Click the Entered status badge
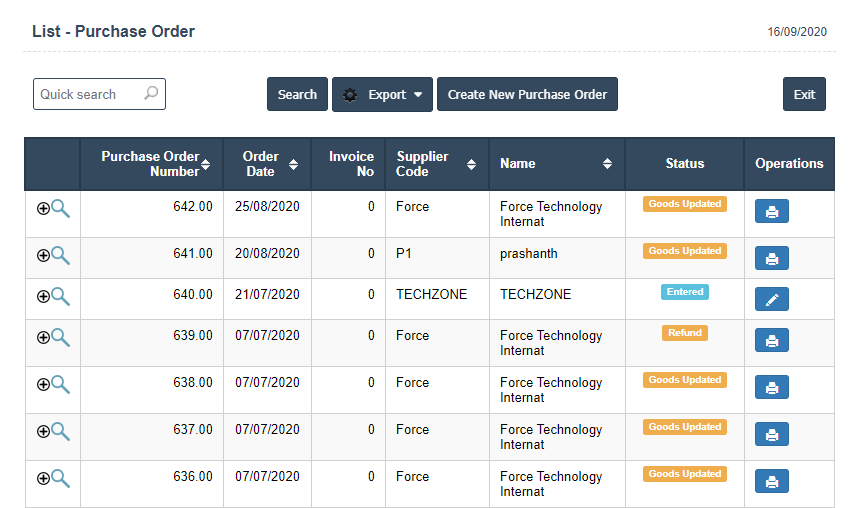This screenshot has height=508, width=852. (x=685, y=292)
